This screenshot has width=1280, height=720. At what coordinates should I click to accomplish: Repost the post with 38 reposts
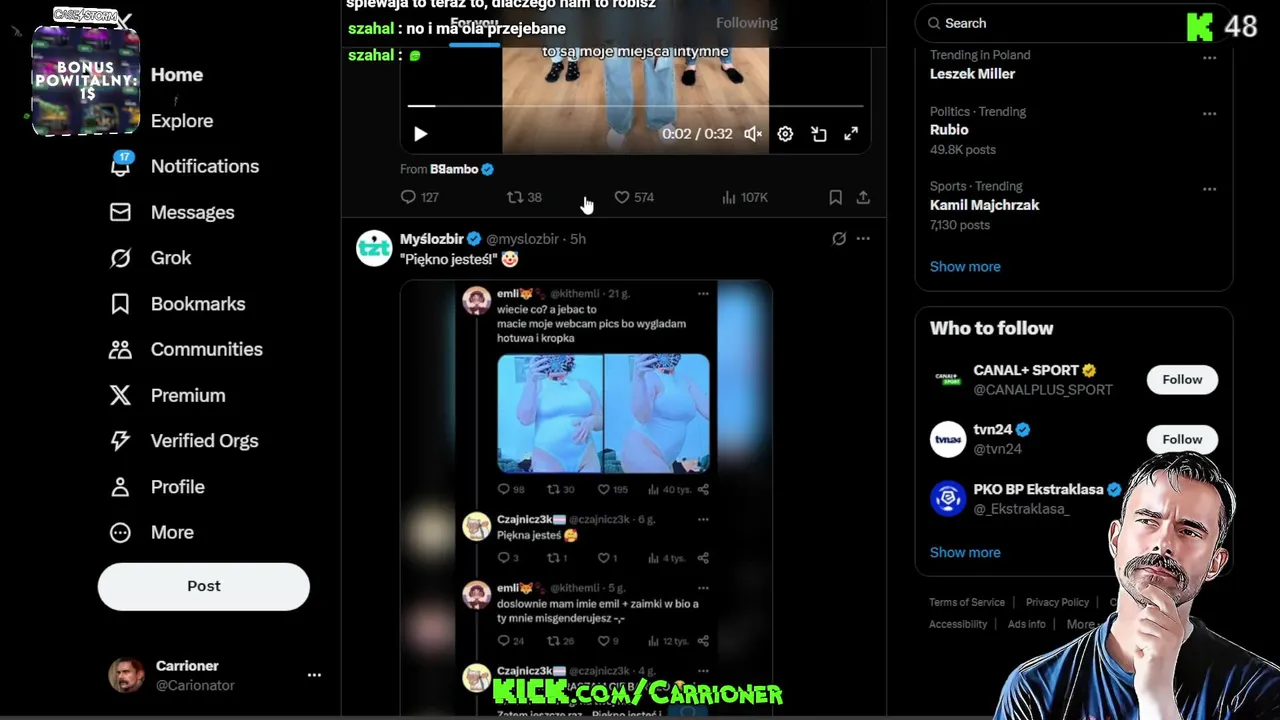point(524,198)
